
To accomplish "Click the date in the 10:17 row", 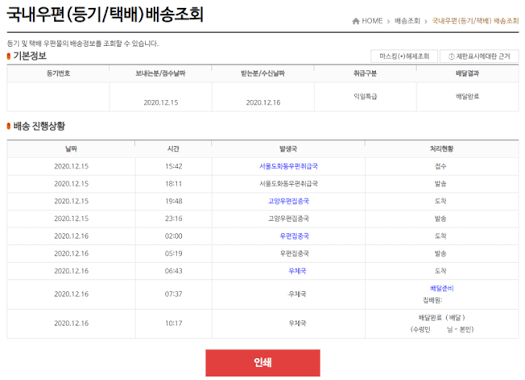I will click(x=71, y=323).
